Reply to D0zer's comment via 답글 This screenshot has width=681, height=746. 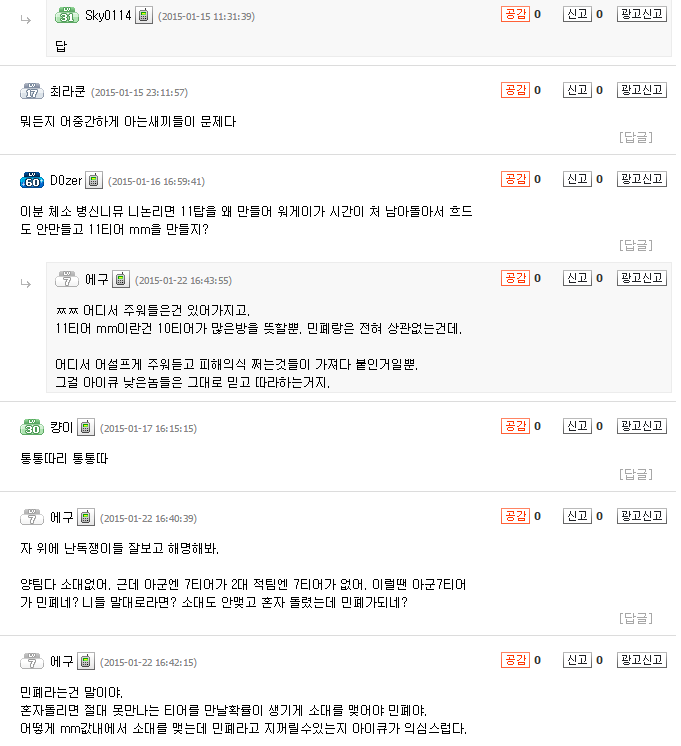point(636,245)
